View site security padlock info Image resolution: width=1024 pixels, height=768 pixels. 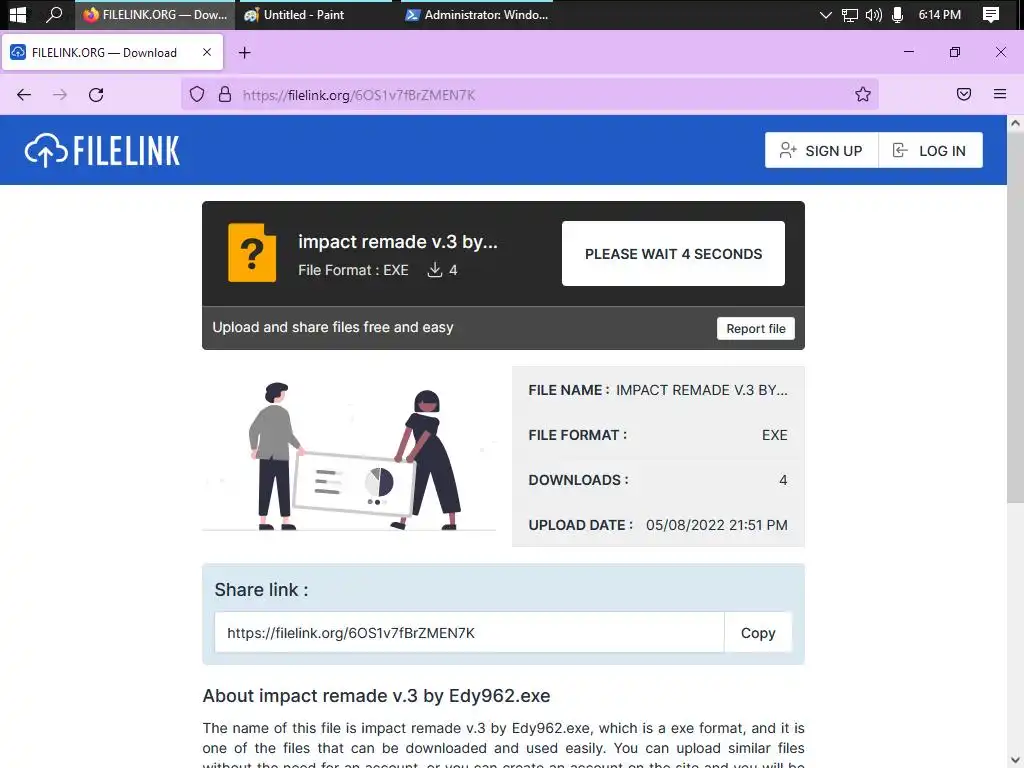click(x=225, y=95)
